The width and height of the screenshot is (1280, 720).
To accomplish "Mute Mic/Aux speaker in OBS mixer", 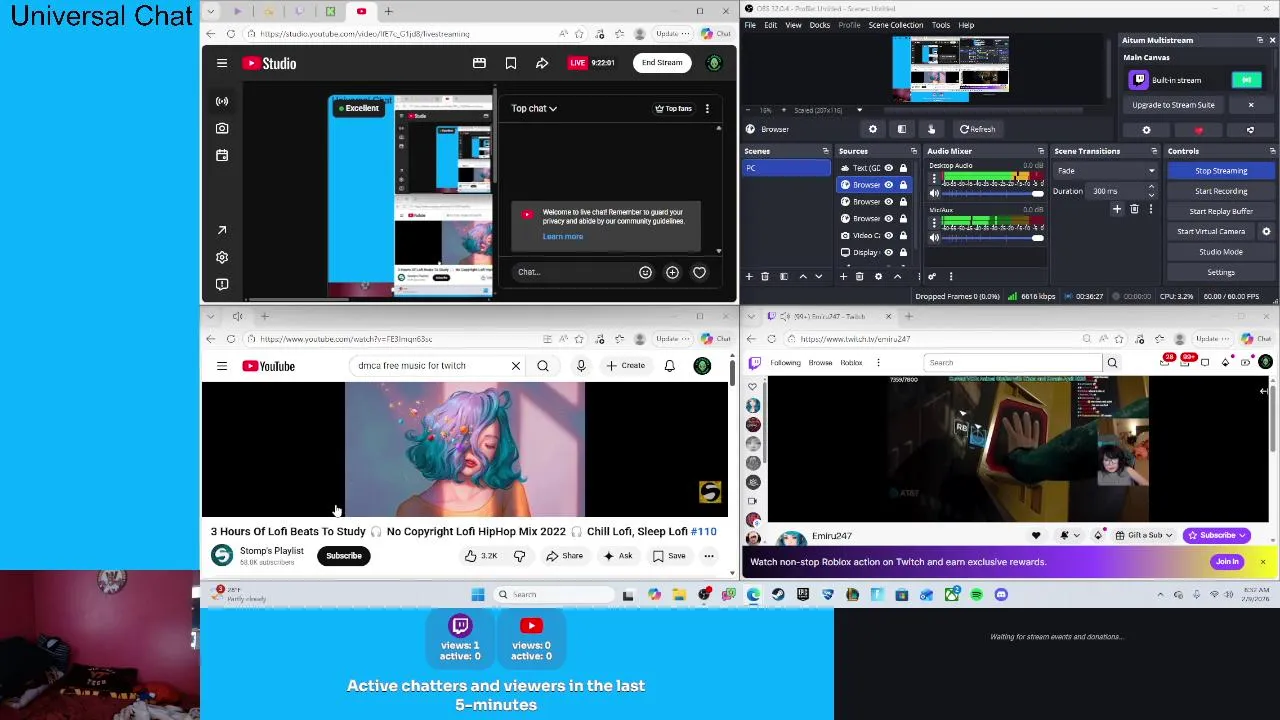I will [x=934, y=238].
